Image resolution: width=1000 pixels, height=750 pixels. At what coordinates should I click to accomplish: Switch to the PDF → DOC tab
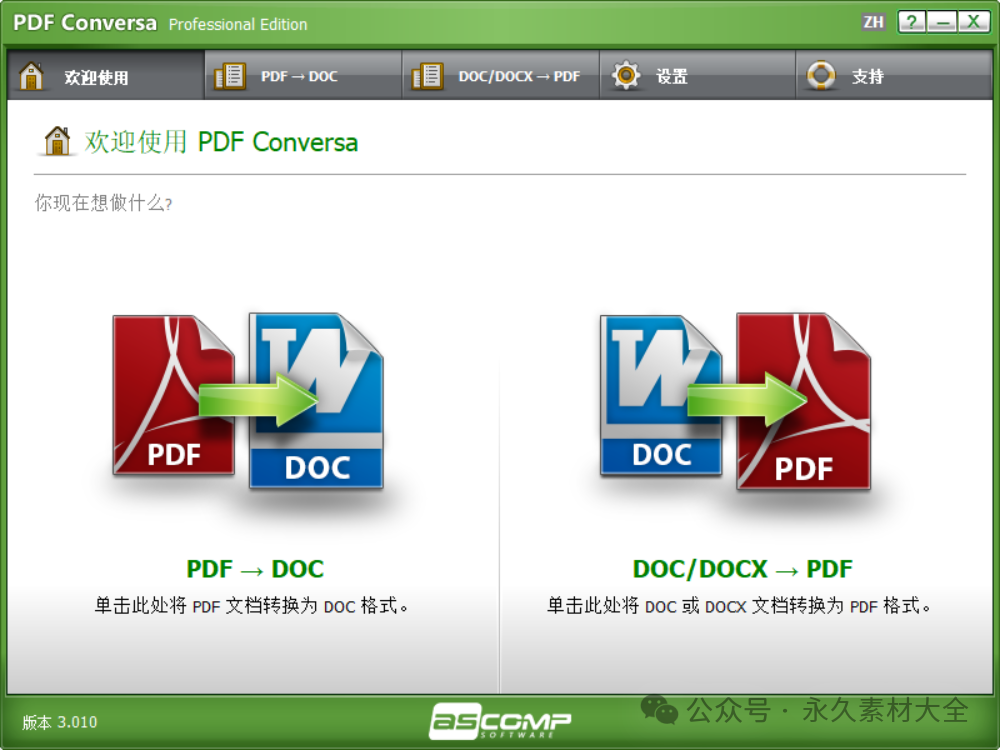coord(303,76)
